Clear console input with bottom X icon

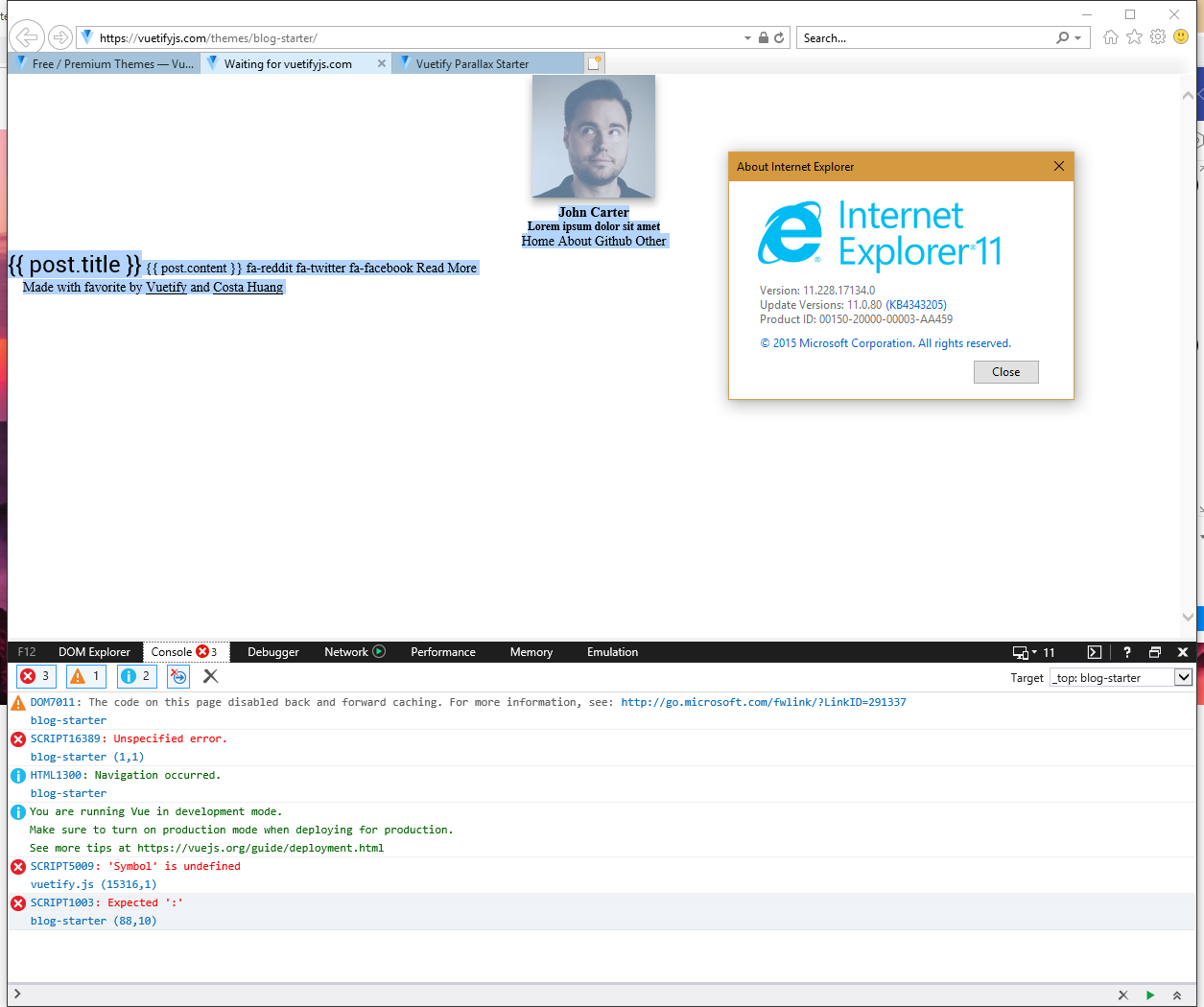[x=1123, y=995]
